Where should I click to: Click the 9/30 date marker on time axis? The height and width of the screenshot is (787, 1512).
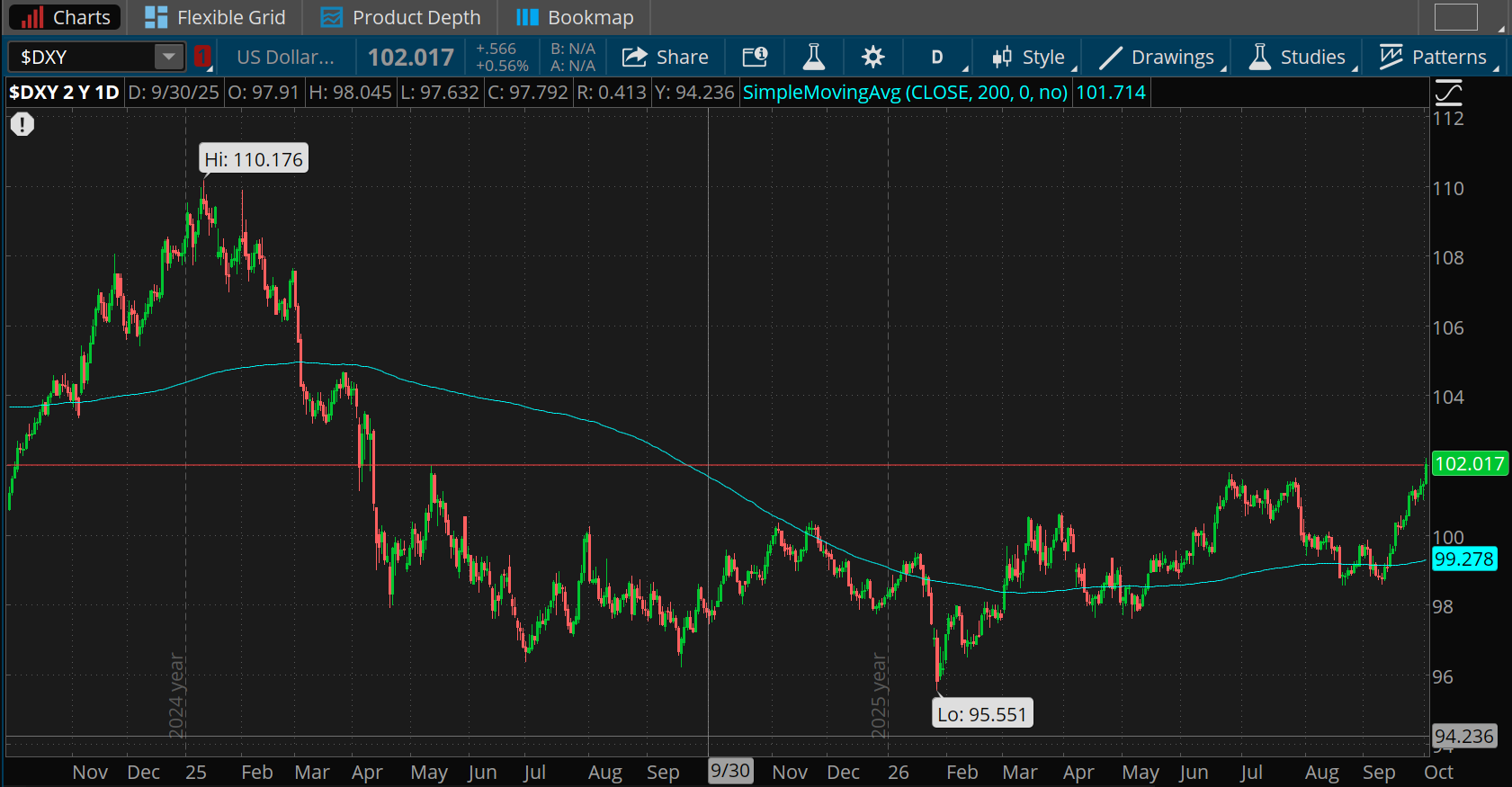tap(730, 771)
